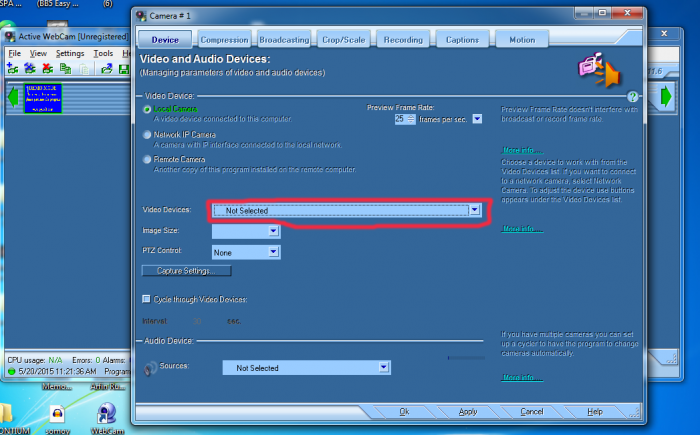
Task: Click the audio sources speaker icon
Action: pos(150,368)
